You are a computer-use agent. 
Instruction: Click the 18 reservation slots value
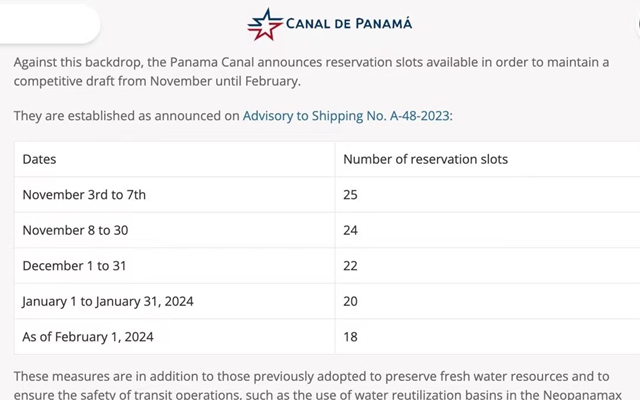click(350, 337)
